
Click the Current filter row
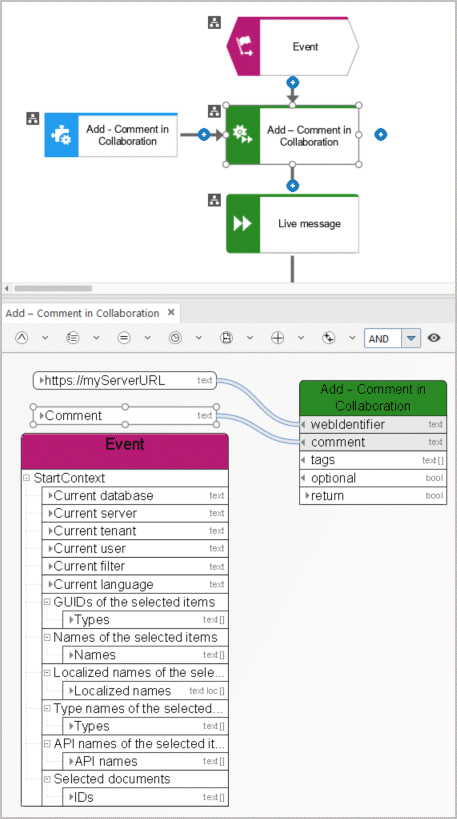135,567
